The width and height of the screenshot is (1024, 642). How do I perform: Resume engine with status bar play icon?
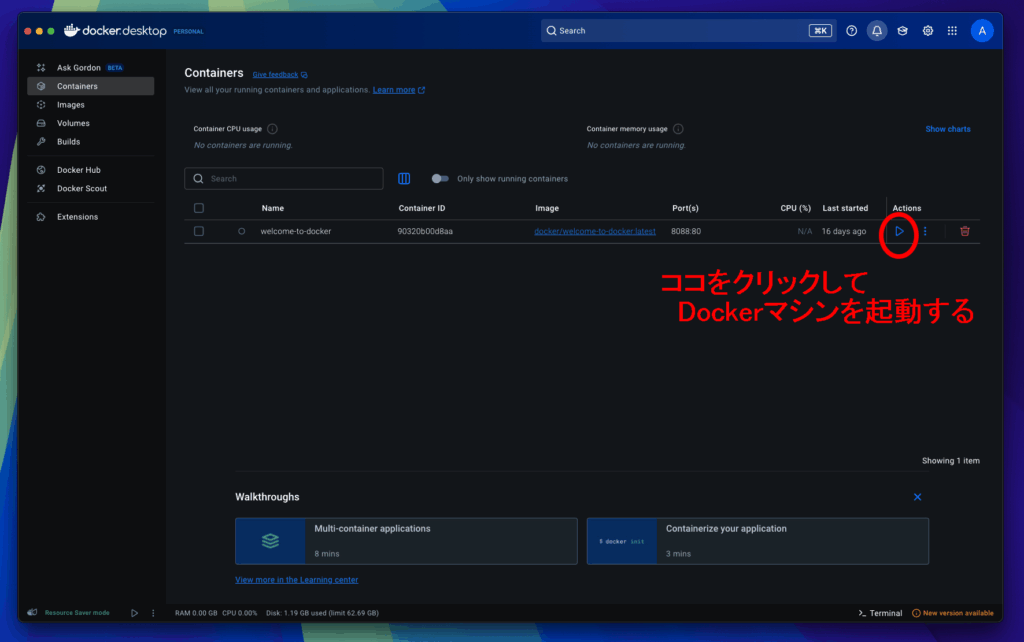pyautogui.click(x=134, y=613)
